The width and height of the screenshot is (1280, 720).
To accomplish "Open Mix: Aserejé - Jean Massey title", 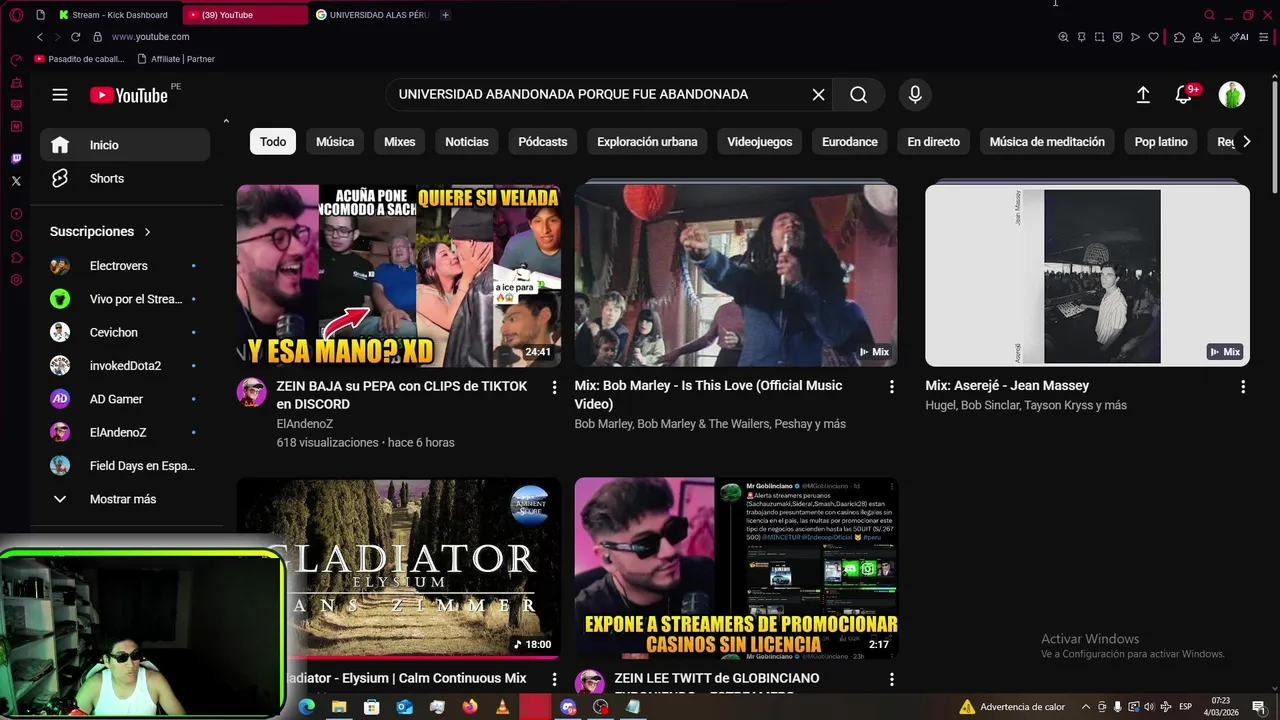I will click(x=1007, y=386).
